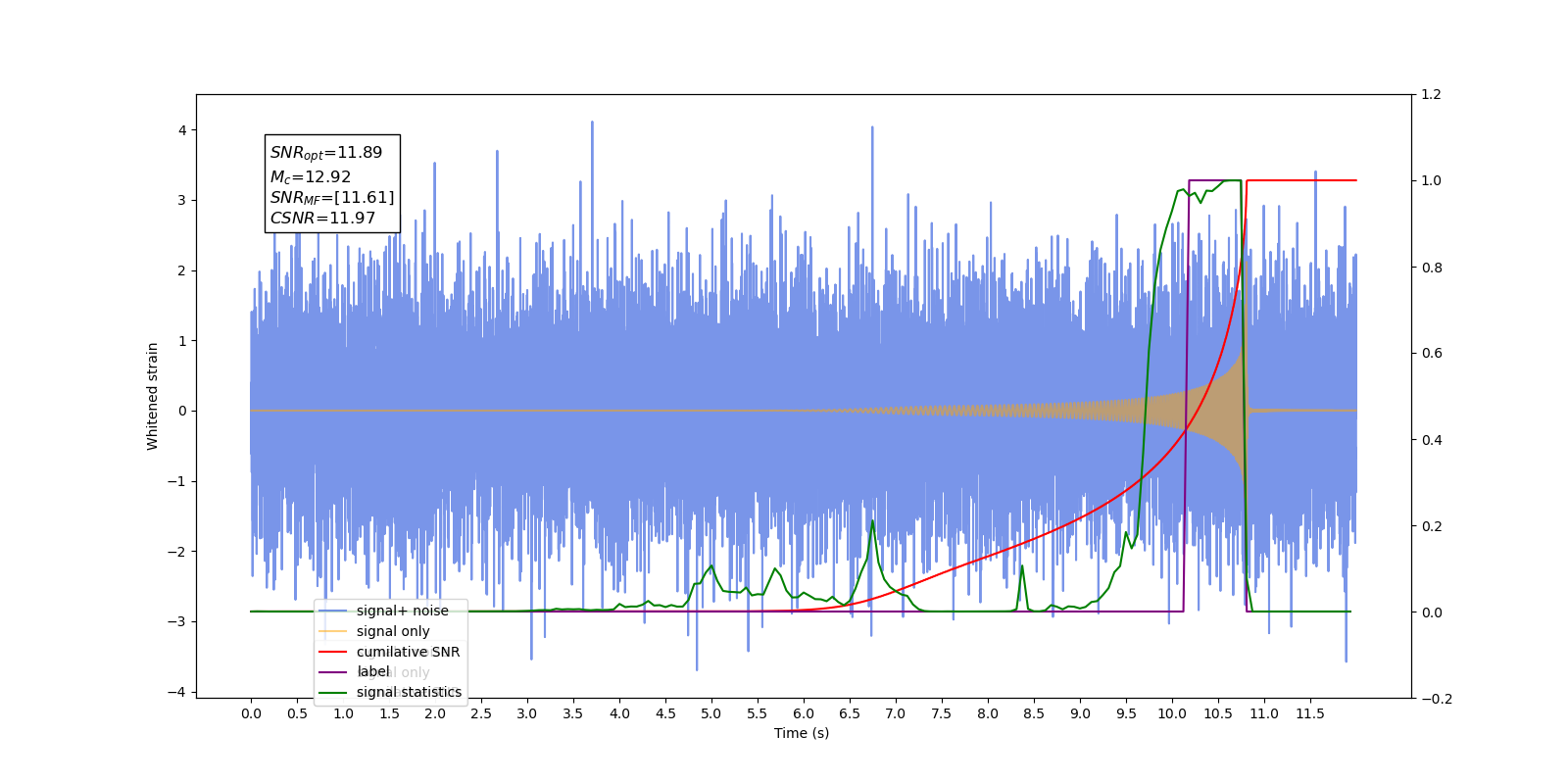Image resolution: width=1568 pixels, height=784 pixels.
Task: Click the 'Time (s)' x-axis label
Action: pyautogui.click(x=802, y=733)
